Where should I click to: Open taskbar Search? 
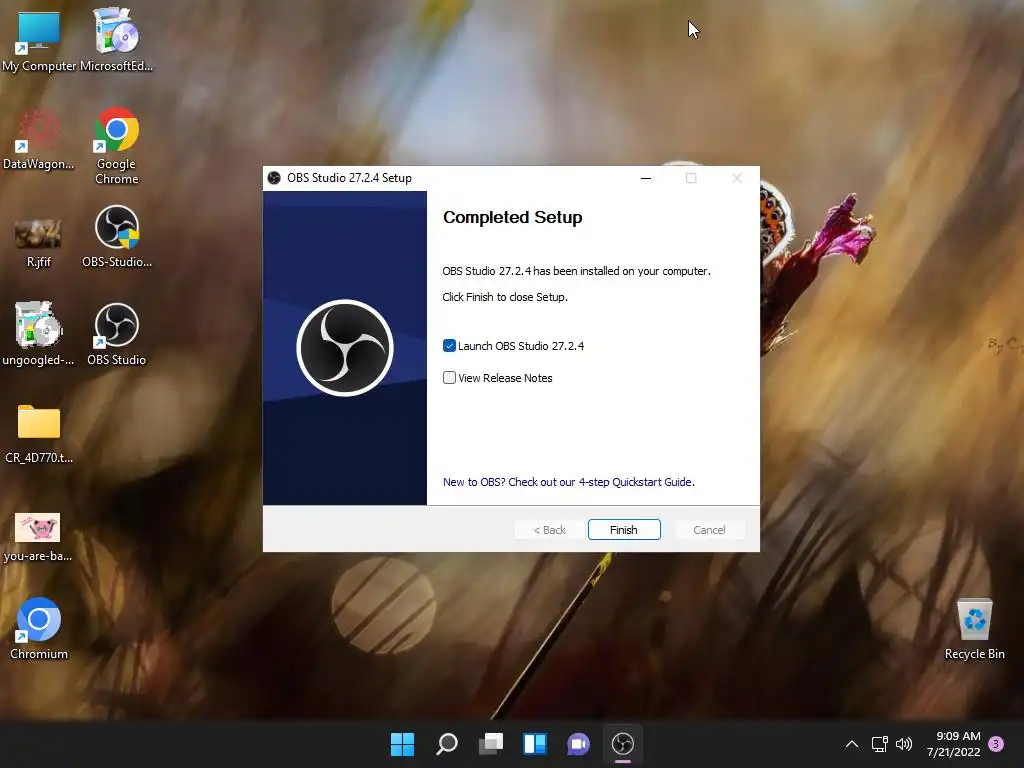tap(447, 744)
